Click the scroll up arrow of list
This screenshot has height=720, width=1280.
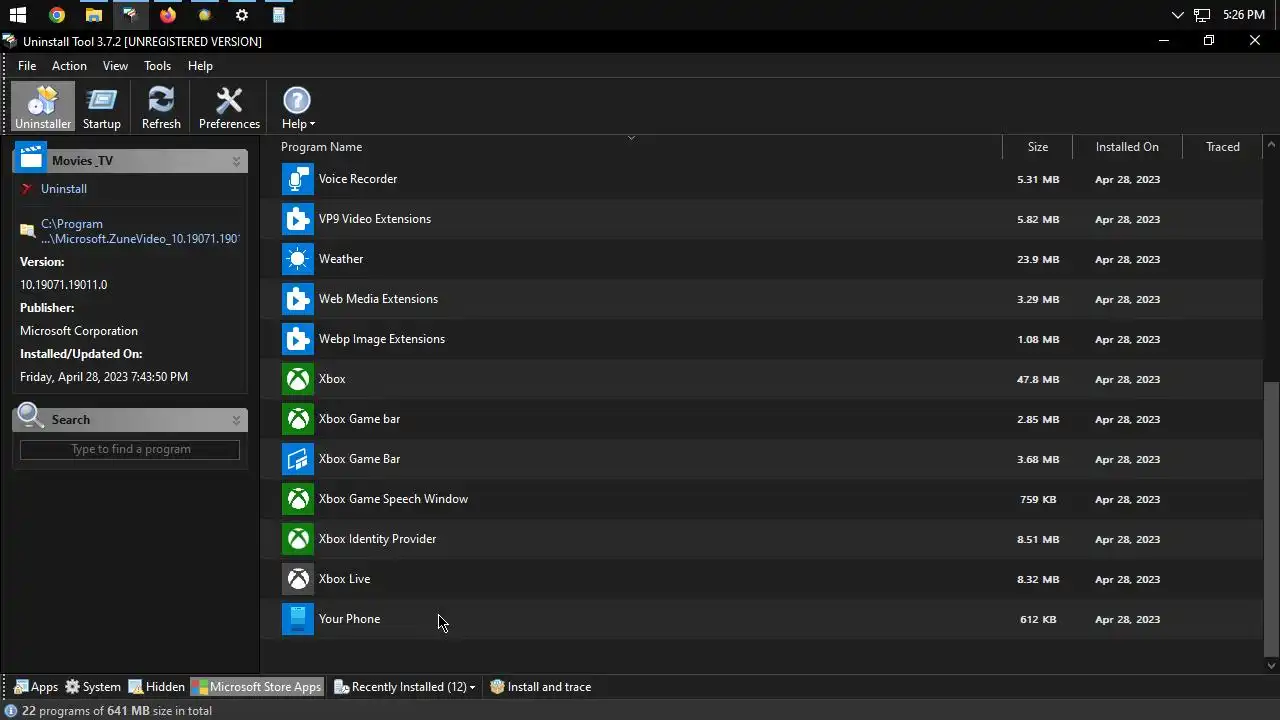[1271, 146]
